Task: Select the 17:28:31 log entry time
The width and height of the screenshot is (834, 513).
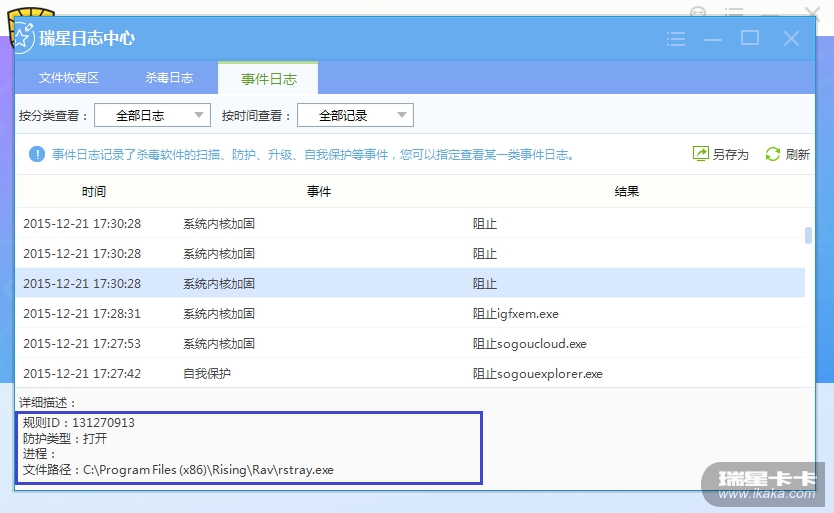Action: (82, 313)
